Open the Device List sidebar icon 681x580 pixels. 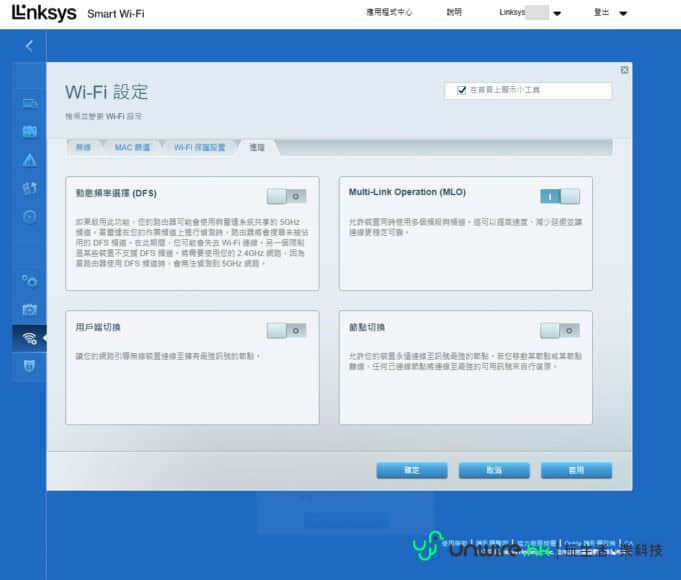coord(29,103)
